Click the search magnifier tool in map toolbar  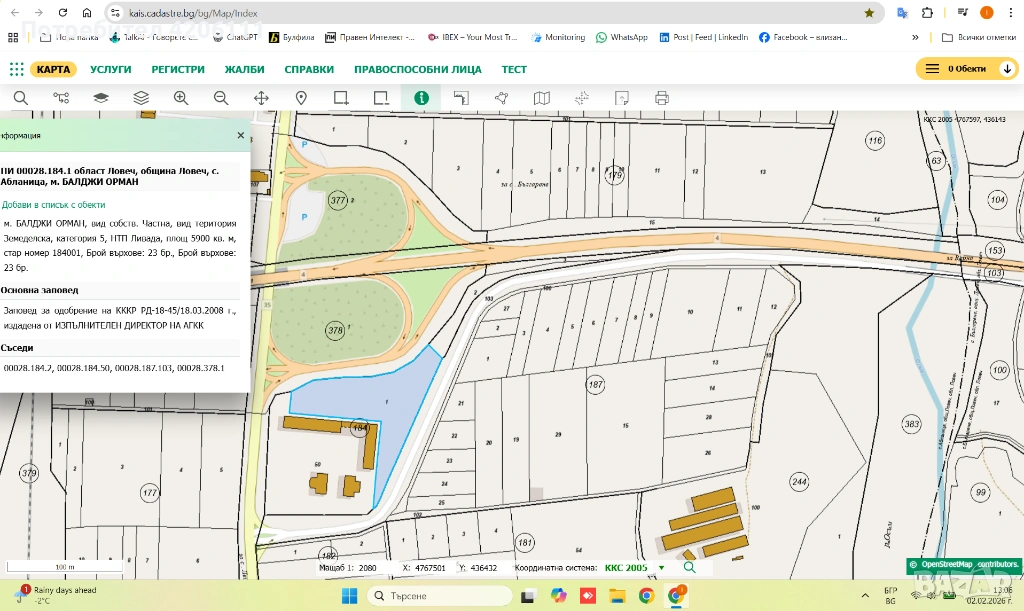[x=21, y=98]
